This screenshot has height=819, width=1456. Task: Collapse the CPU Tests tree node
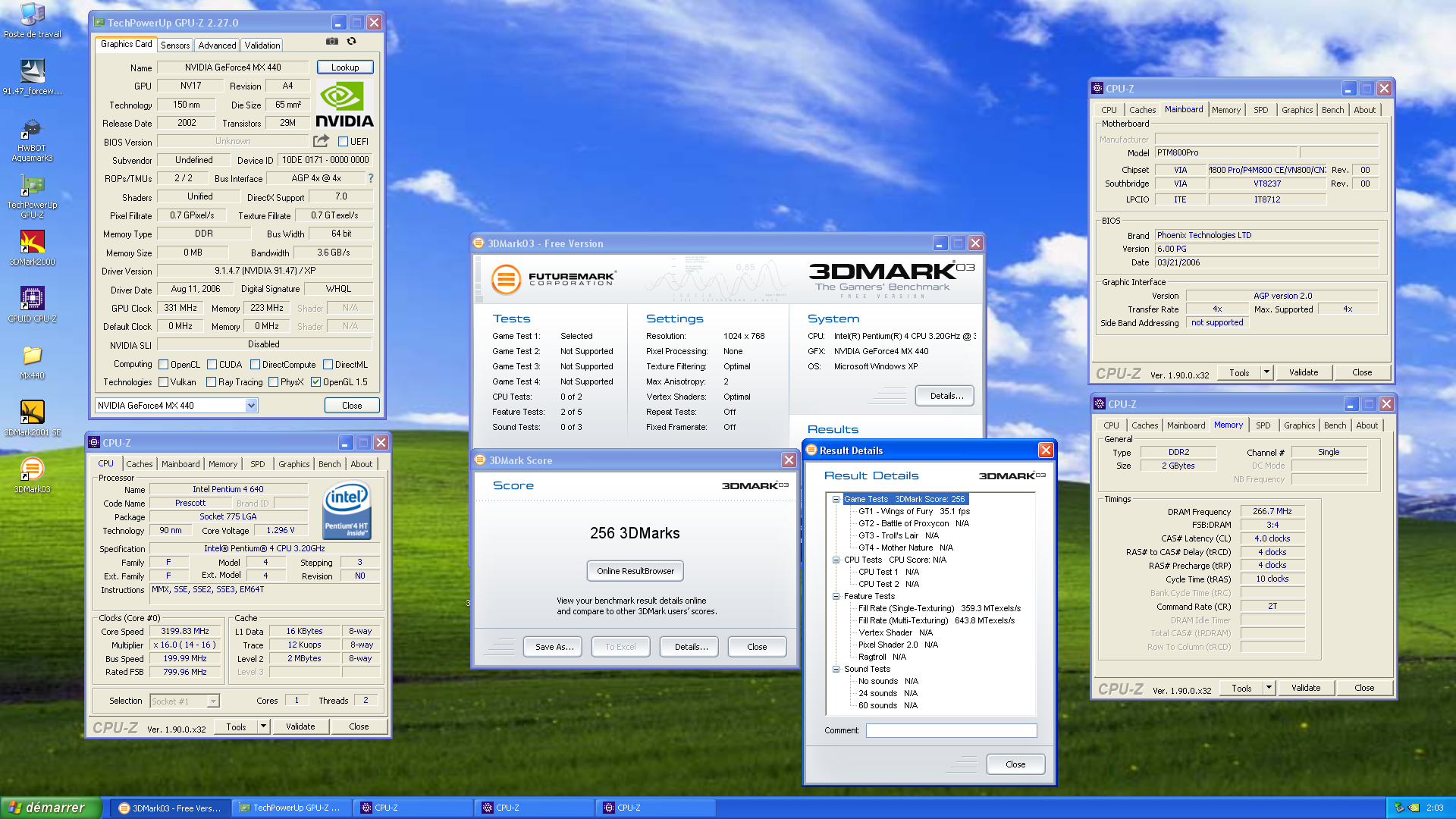[x=836, y=560]
